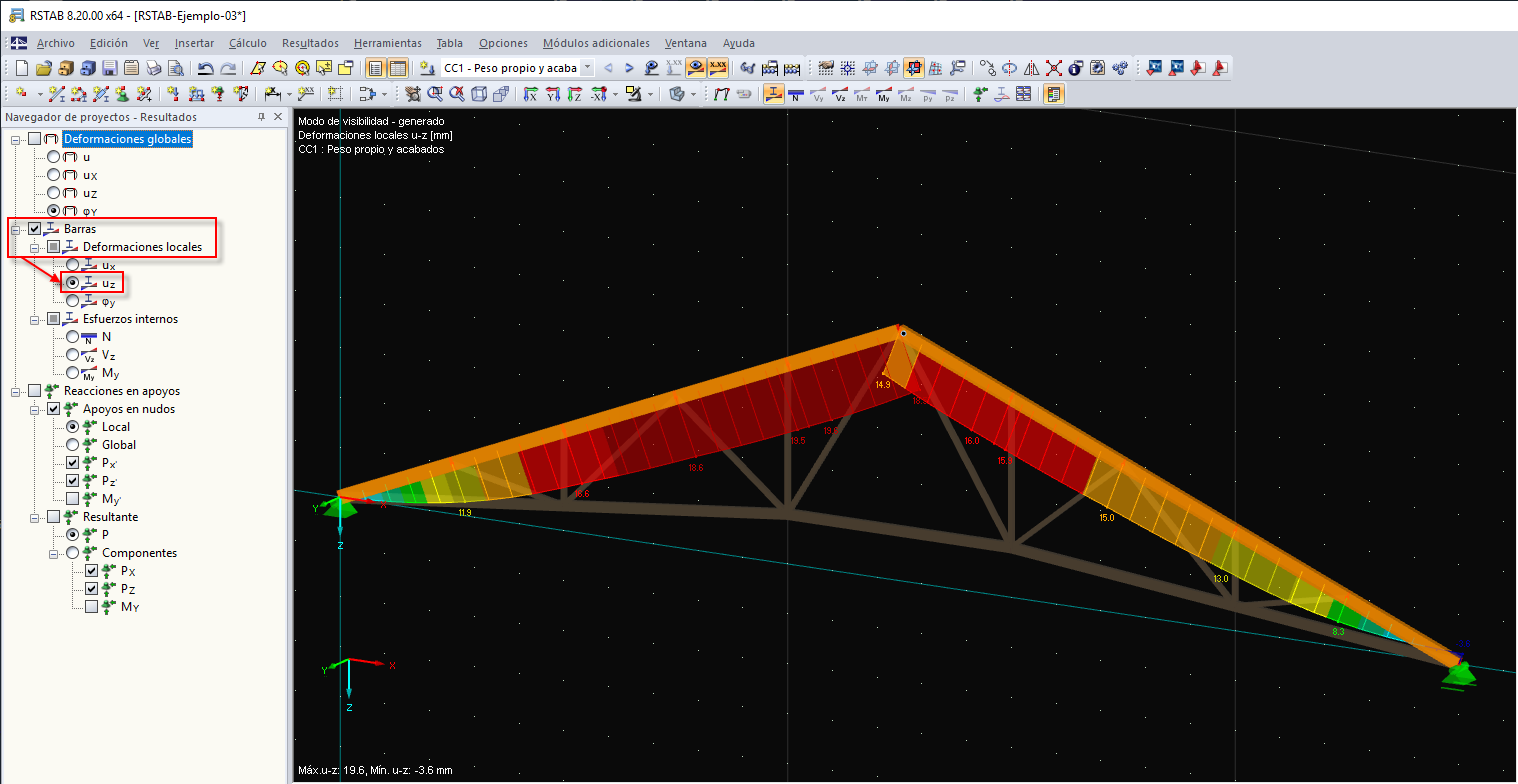Open the Resultados menu
The image size is (1518, 784).
tap(310, 43)
